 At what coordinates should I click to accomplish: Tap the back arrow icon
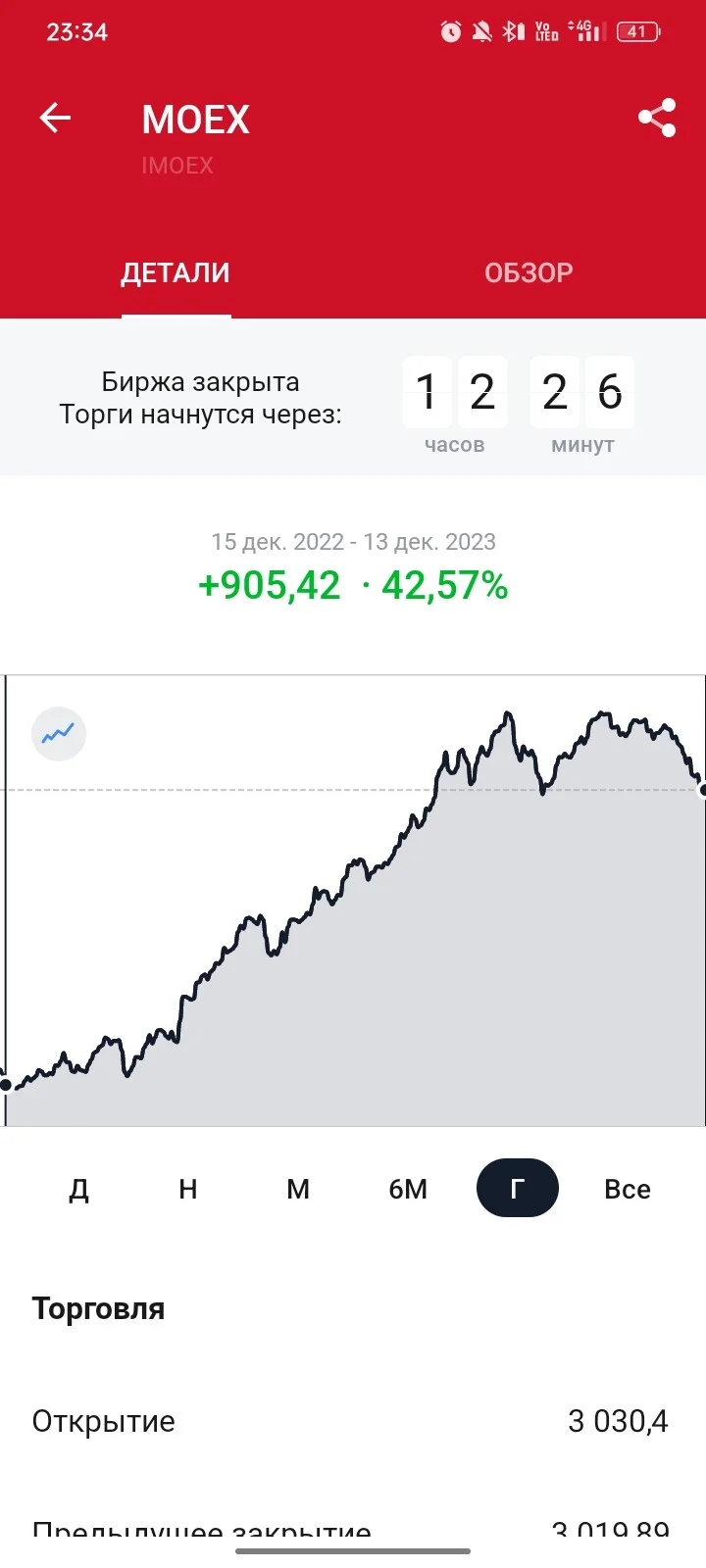click(x=55, y=119)
